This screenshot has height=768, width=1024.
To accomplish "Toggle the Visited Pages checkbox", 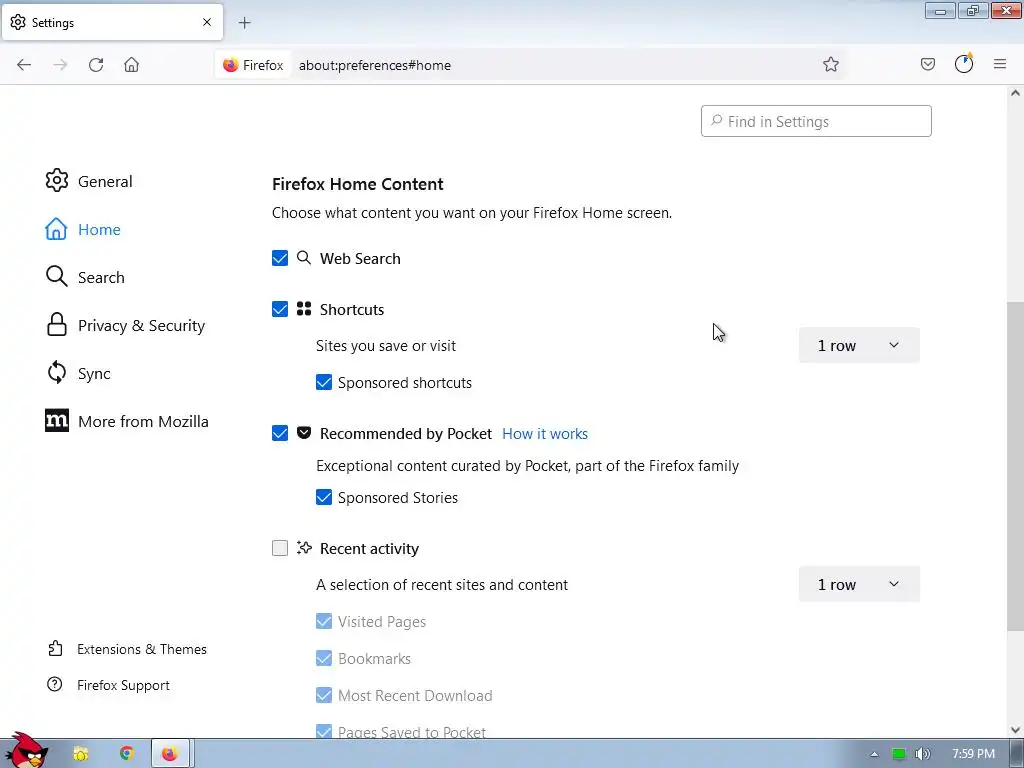I will point(324,621).
